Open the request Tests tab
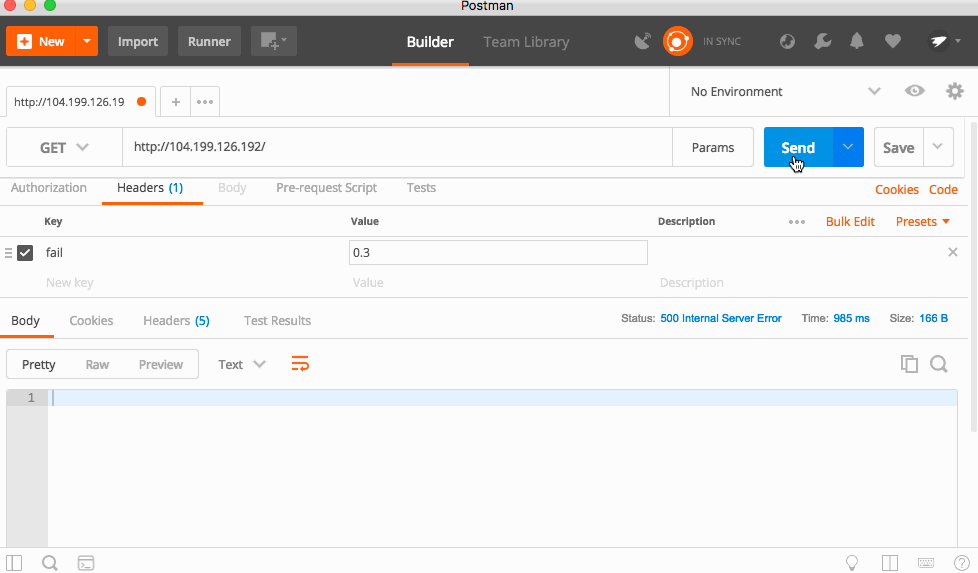 pos(421,188)
